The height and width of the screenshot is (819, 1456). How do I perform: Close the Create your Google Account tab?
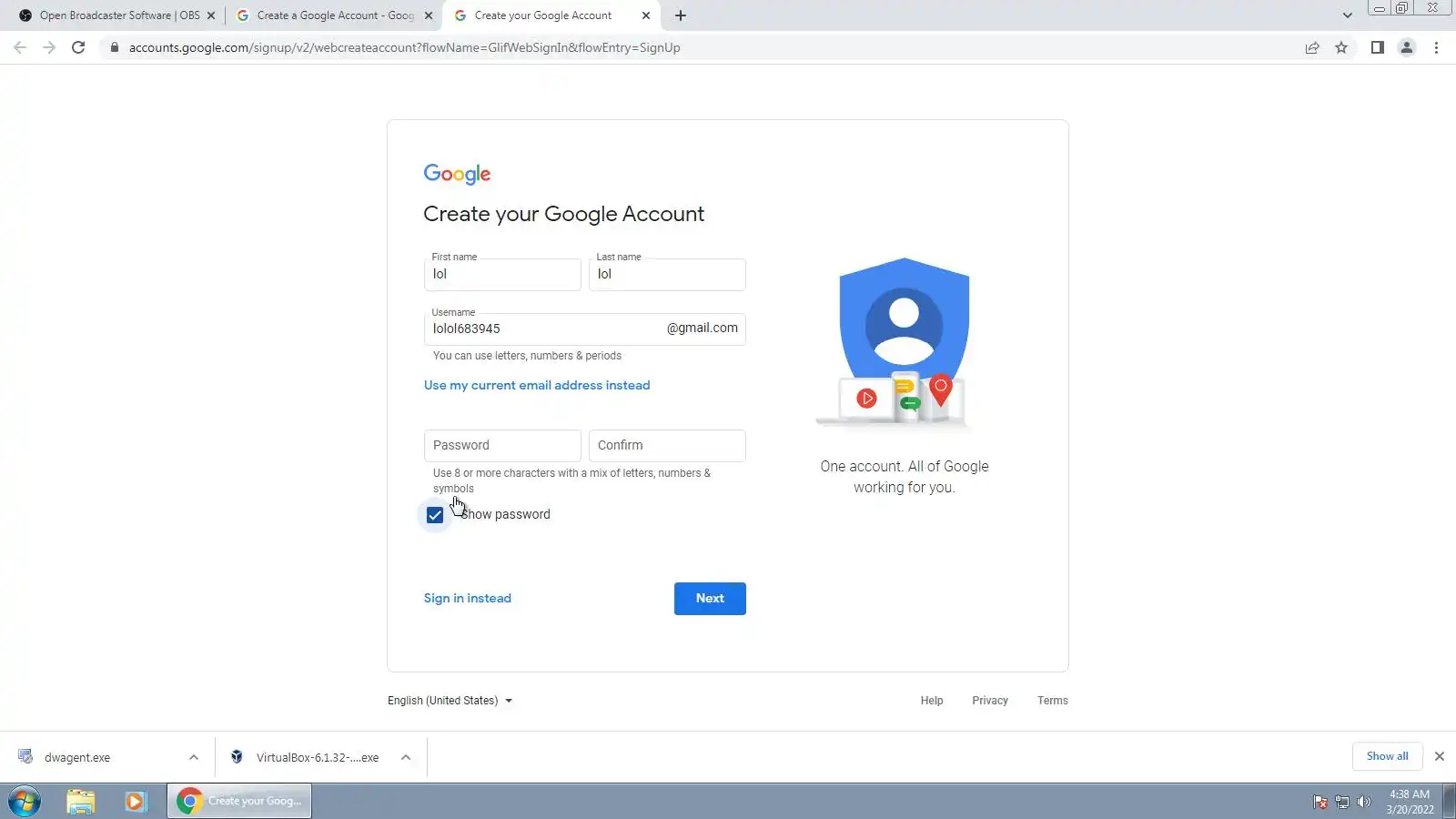pos(646,15)
